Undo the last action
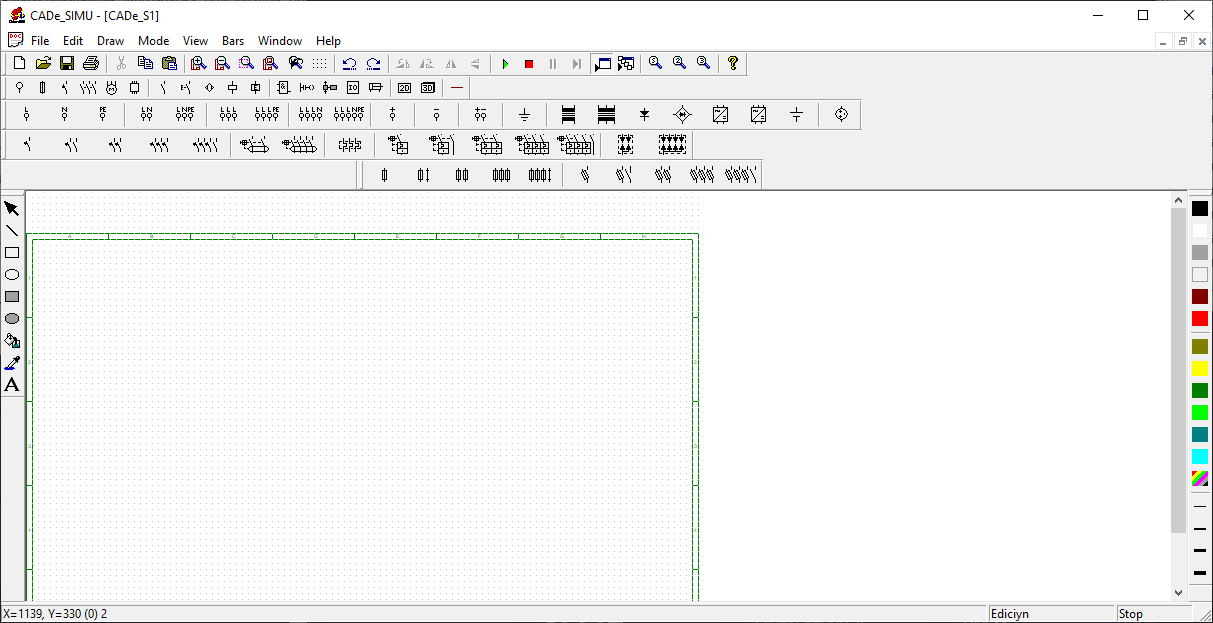 point(349,63)
